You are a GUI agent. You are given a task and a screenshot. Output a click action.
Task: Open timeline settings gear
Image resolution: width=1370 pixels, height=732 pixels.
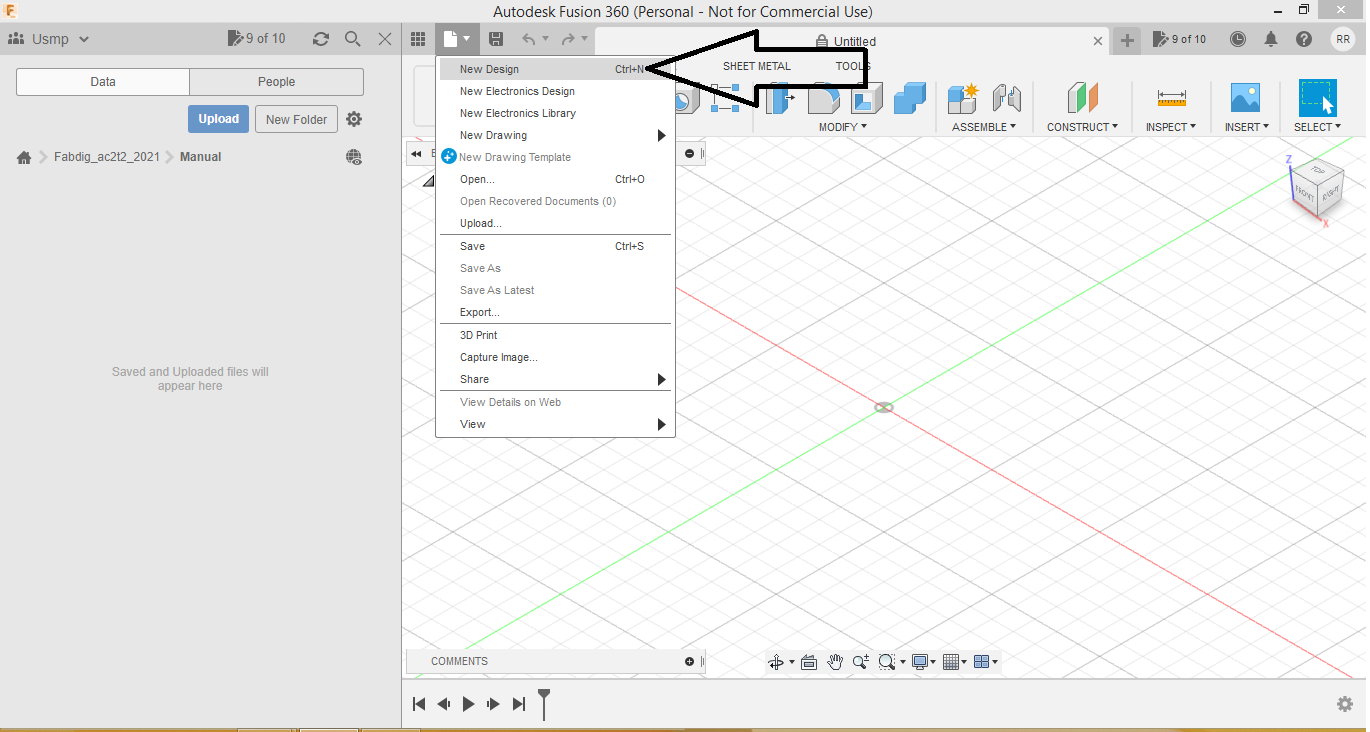point(1345,704)
